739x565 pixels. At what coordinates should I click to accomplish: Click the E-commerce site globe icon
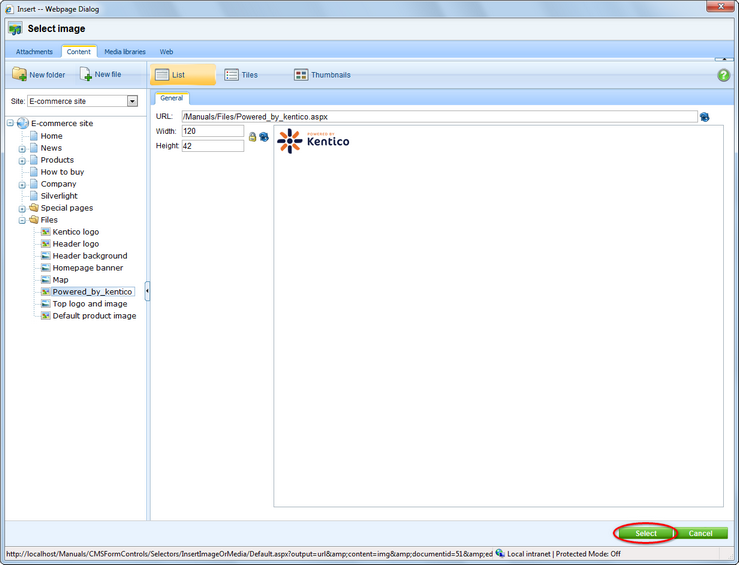pyautogui.click(x=23, y=123)
